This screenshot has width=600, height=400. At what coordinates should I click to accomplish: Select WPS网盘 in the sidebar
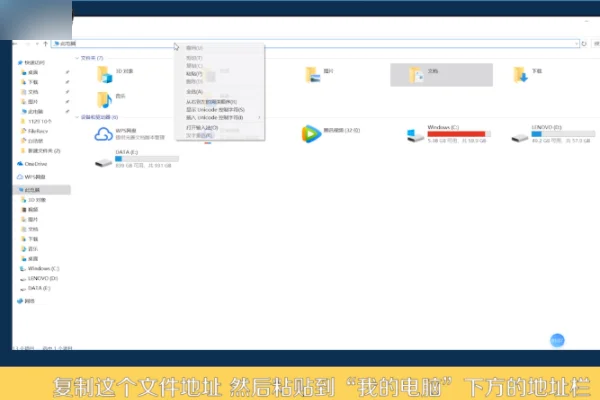coord(35,177)
